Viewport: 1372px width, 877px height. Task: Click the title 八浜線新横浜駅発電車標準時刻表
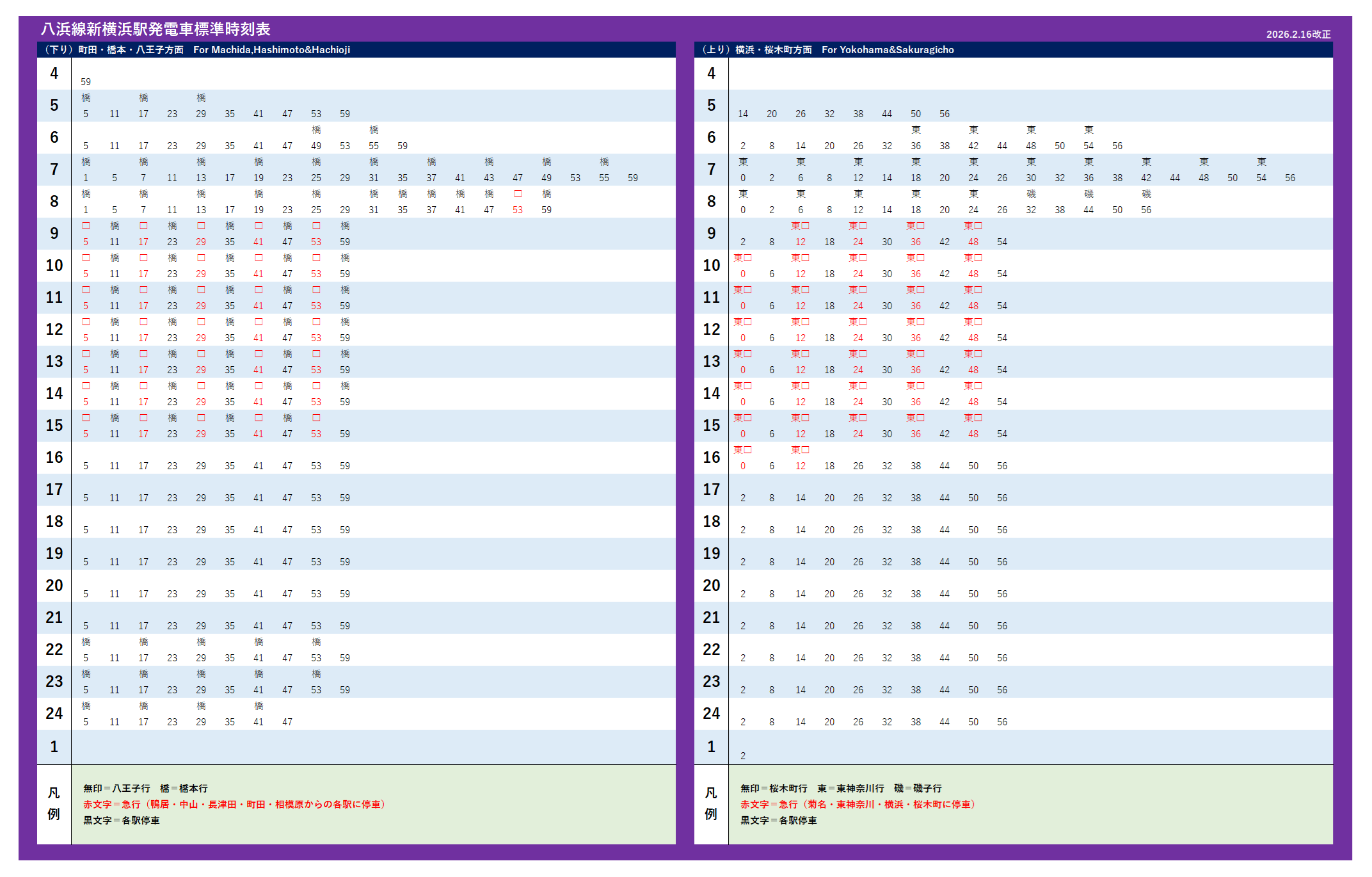(156, 29)
